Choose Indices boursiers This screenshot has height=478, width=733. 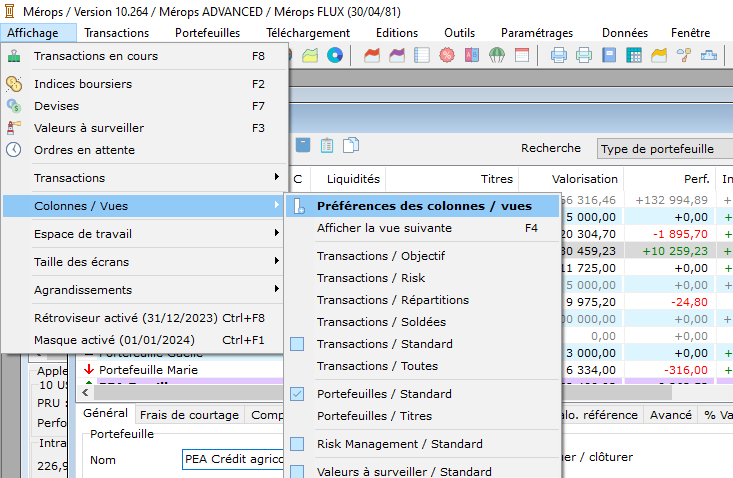(x=144, y=84)
